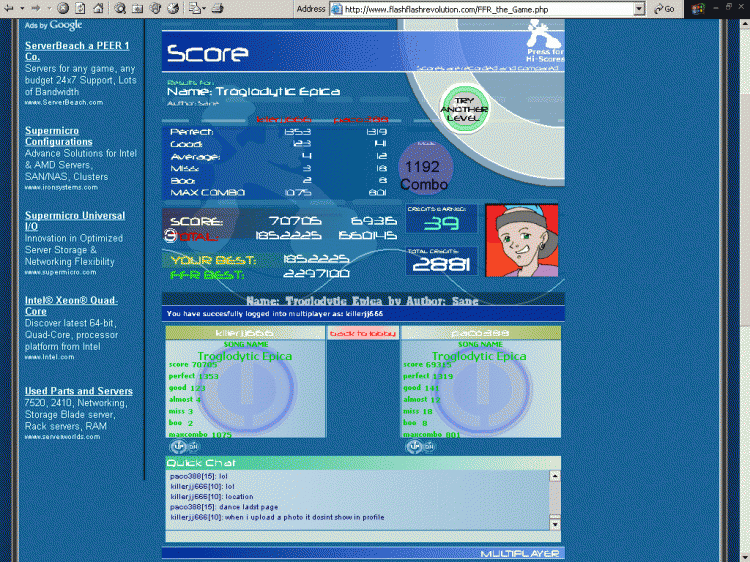Click the browser Stop button
Image resolution: width=750 pixels, height=562 pixels.
[x=63, y=8]
